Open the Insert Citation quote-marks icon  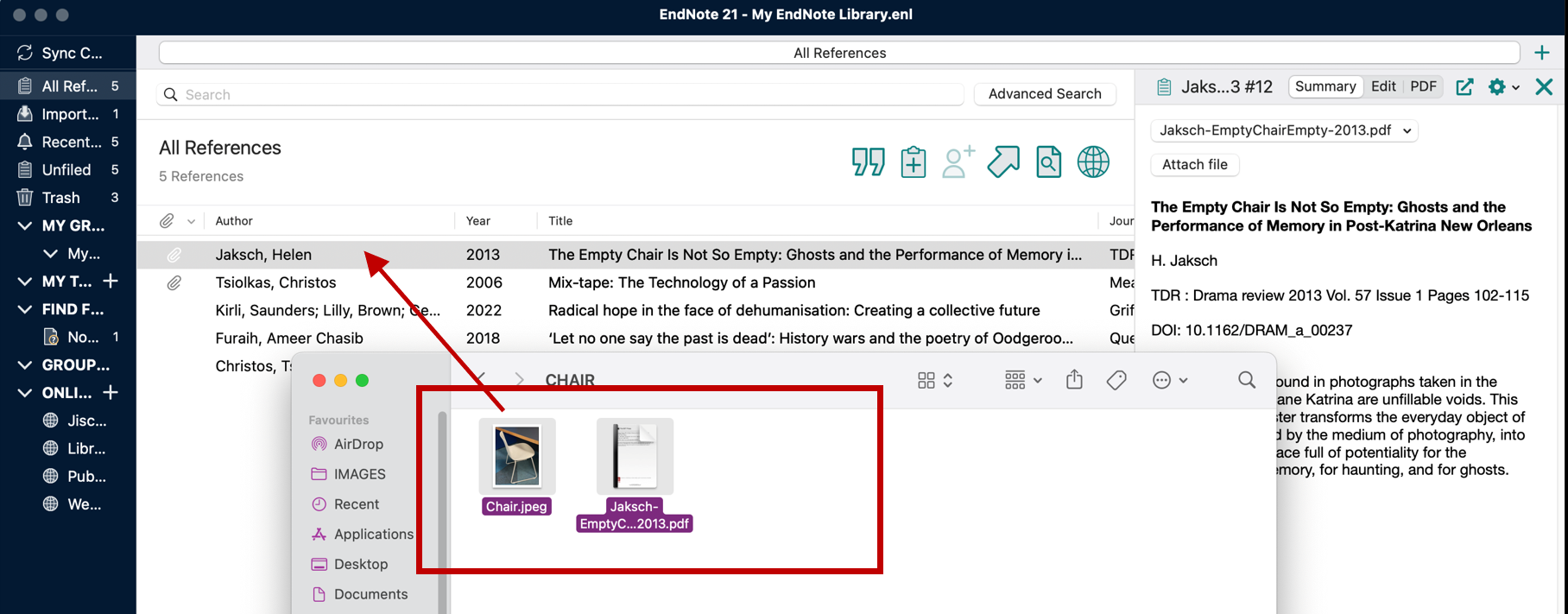pos(868,161)
